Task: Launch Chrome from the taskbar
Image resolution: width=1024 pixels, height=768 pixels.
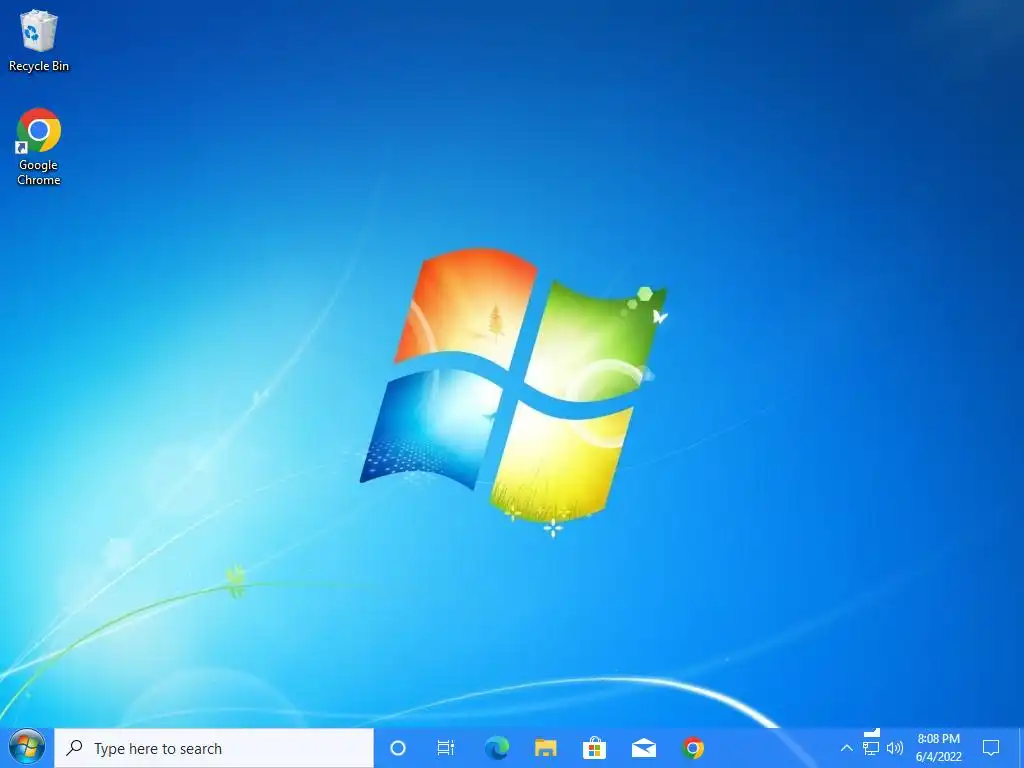Action: [693, 748]
